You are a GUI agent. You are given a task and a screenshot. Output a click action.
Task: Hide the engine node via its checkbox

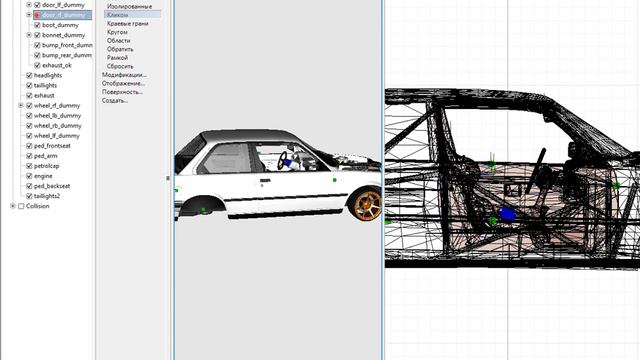[29, 176]
